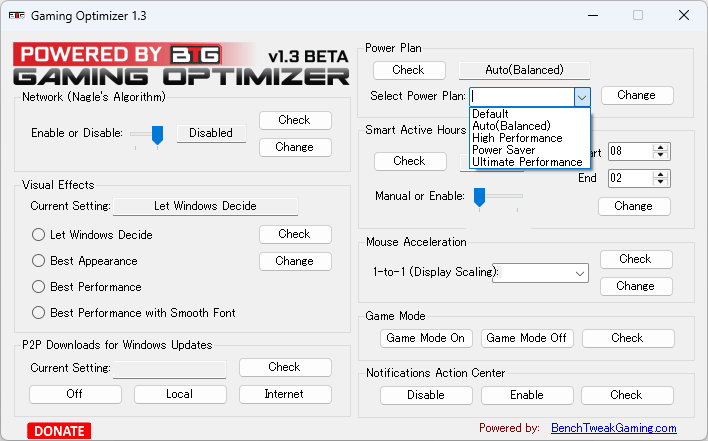Image resolution: width=708 pixels, height=441 pixels.
Task: Click the Nagle's status box showing Disabled
Action: pyautogui.click(x=211, y=133)
